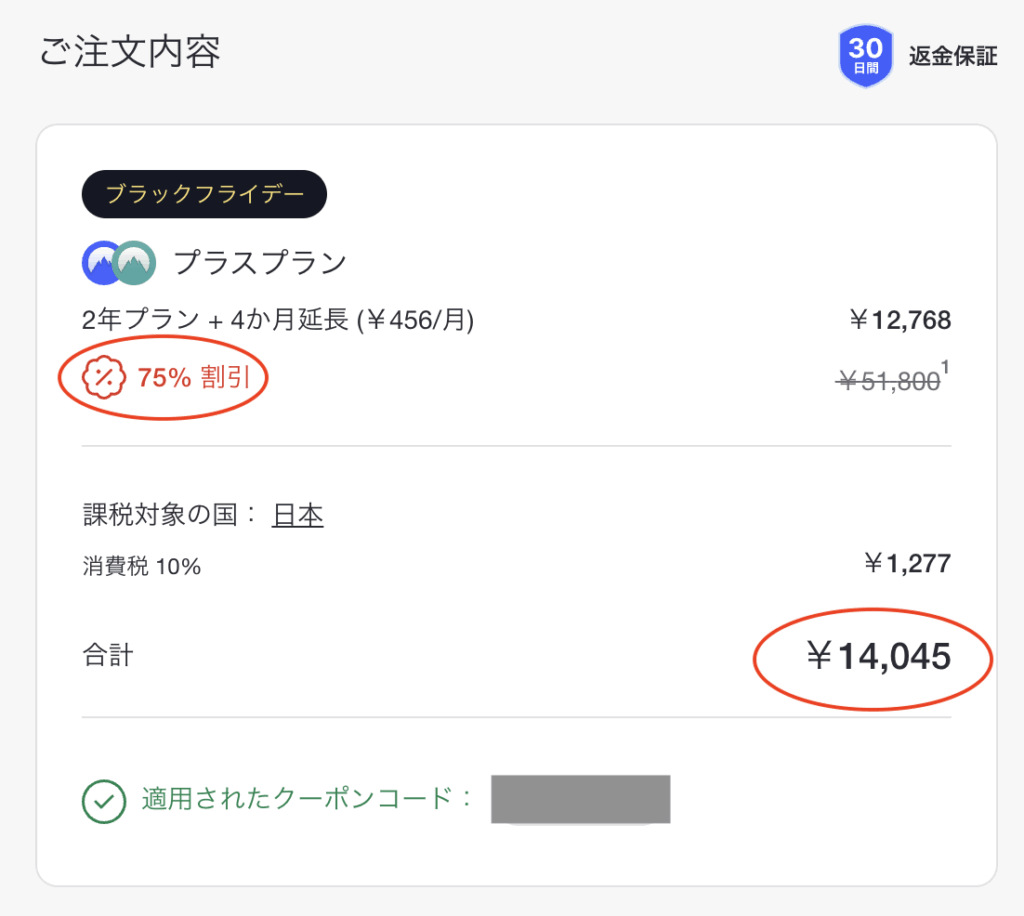Open the プラスプラン plan details
This screenshot has height=916, width=1024.
click(260, 262)
